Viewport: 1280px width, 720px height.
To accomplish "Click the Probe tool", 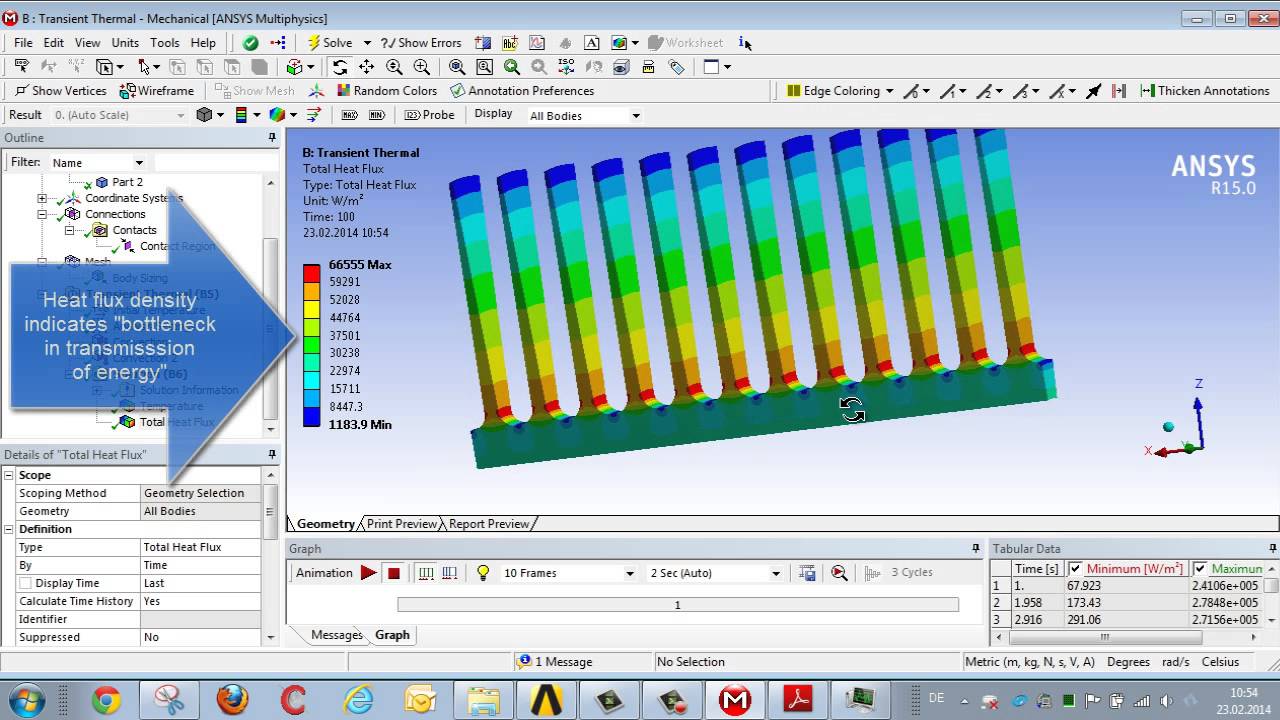I will coord(429,115).
